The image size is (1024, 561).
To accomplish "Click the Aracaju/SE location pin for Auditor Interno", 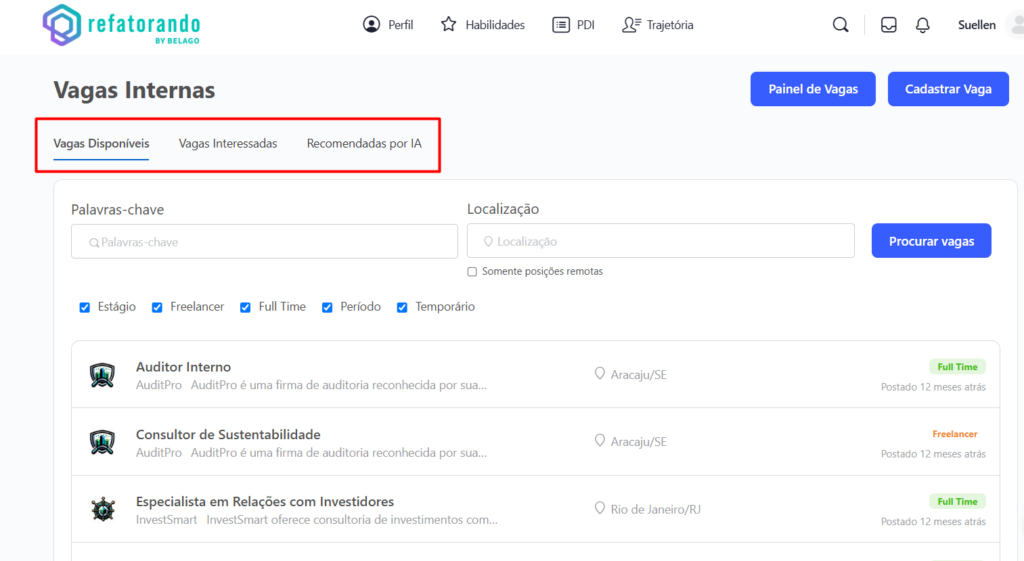I will [600, 374].
